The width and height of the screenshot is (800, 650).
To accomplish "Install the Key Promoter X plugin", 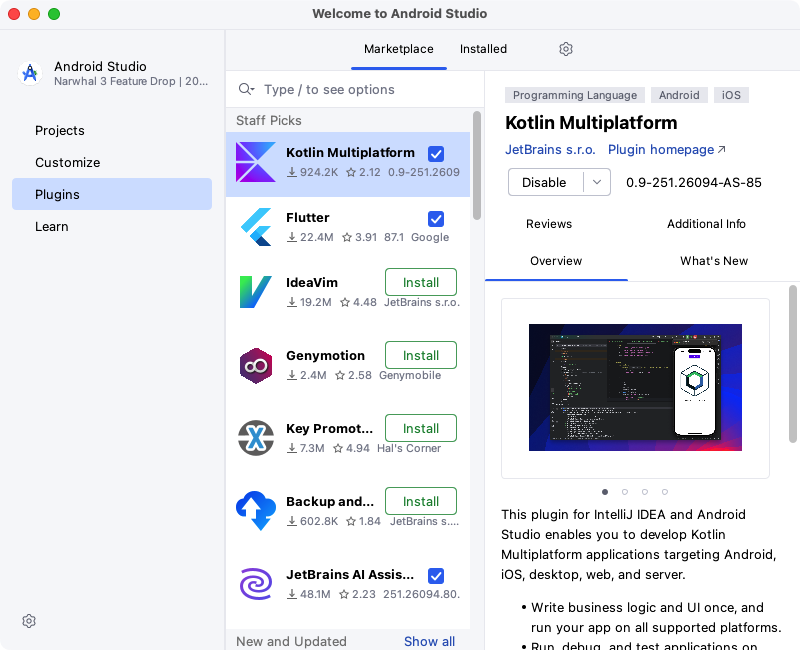I will coord(420,428).
